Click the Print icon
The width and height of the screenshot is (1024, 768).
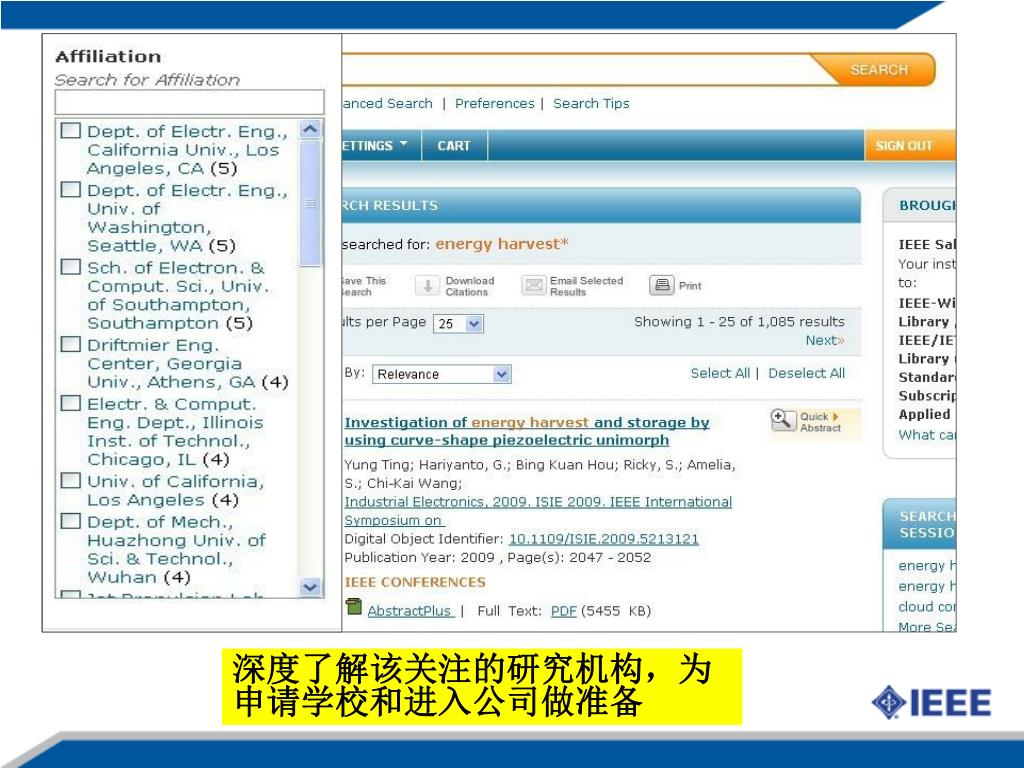[x=661, y=285]
